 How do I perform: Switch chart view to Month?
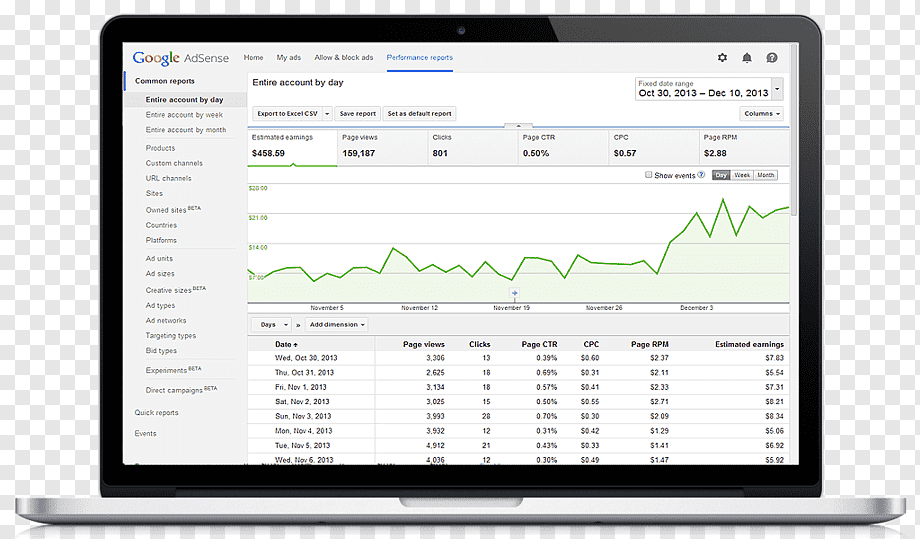point(765,175)
